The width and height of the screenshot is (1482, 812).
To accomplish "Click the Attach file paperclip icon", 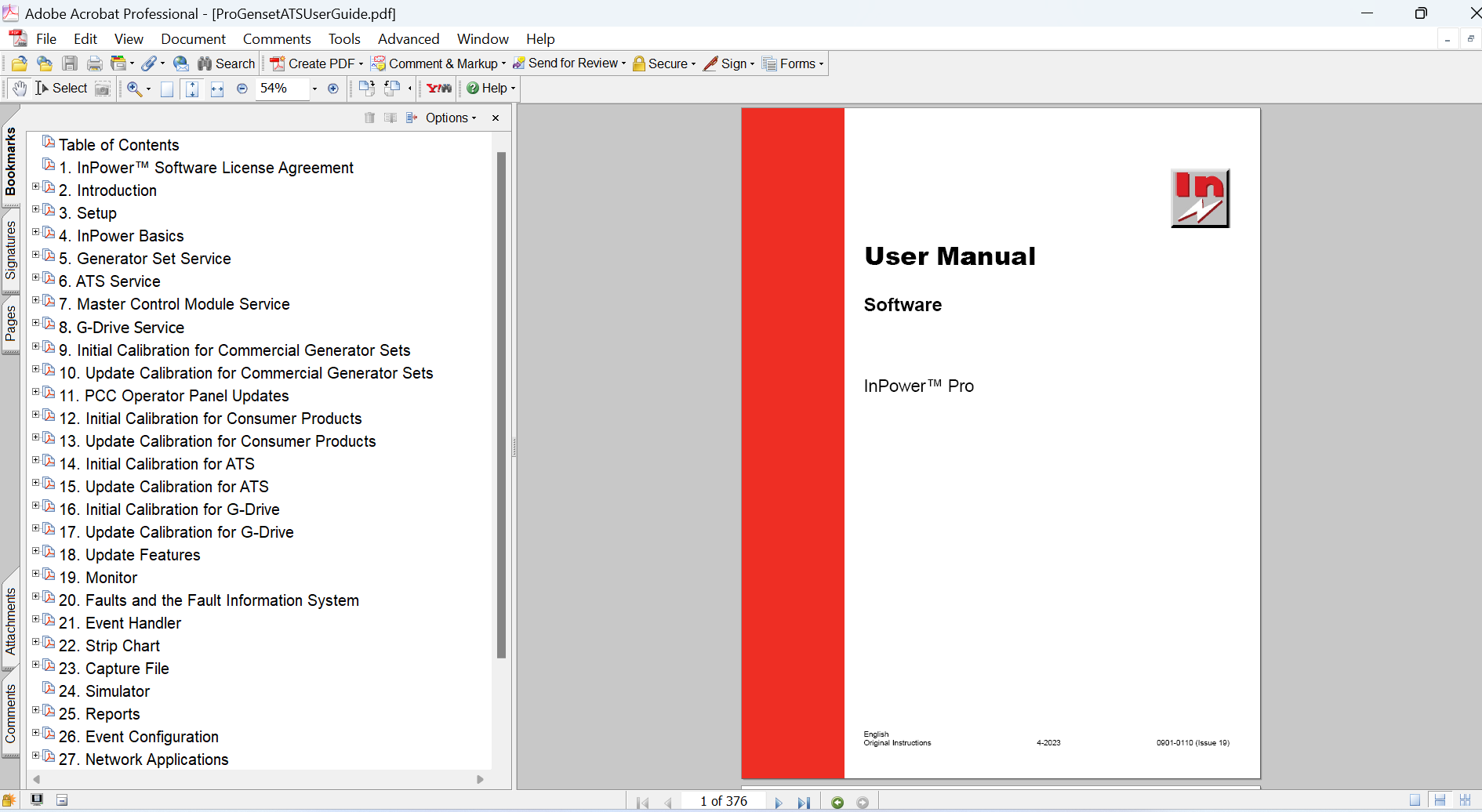I will (148, 63).
